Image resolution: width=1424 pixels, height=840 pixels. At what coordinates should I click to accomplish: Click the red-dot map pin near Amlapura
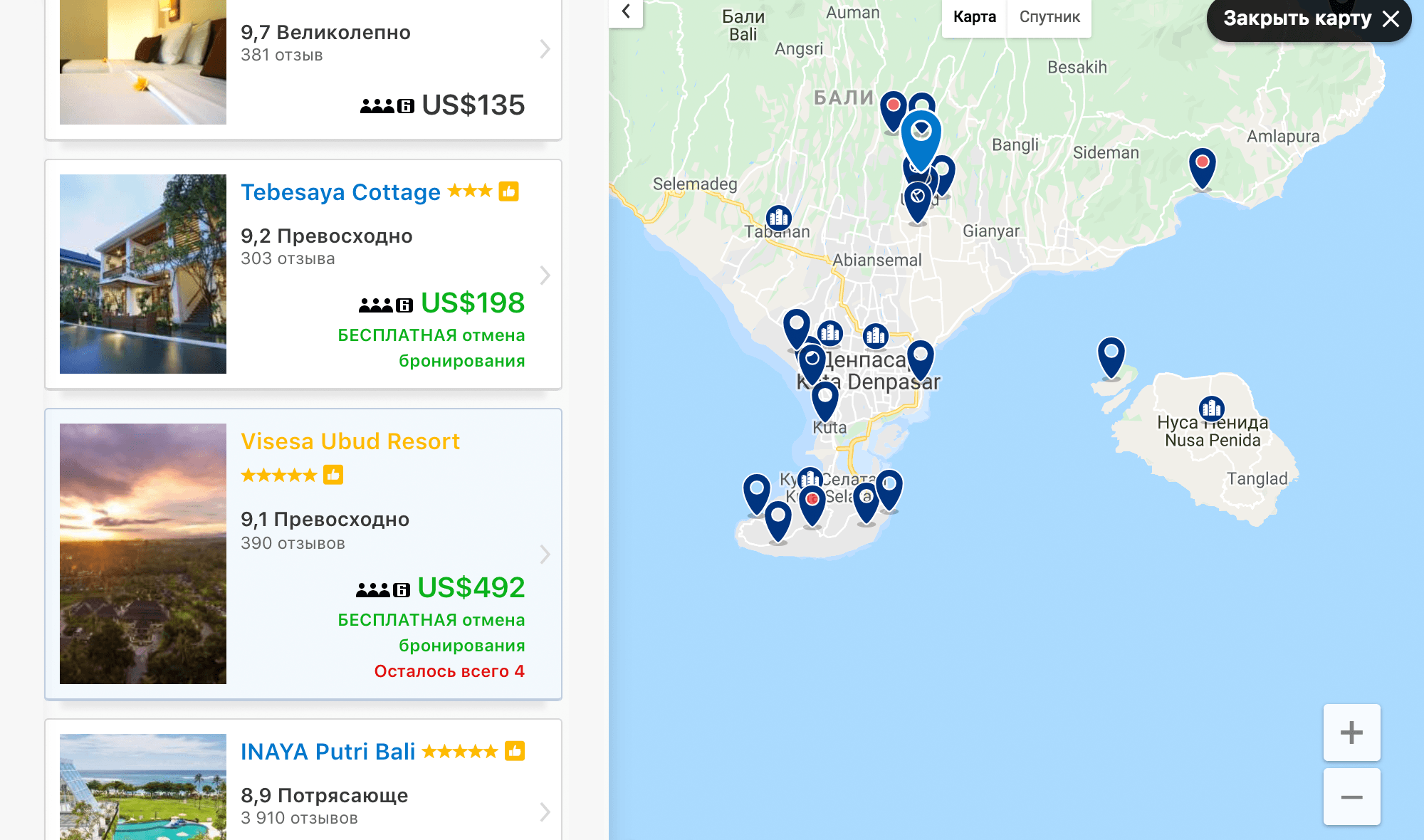(x=1203, y=168)
